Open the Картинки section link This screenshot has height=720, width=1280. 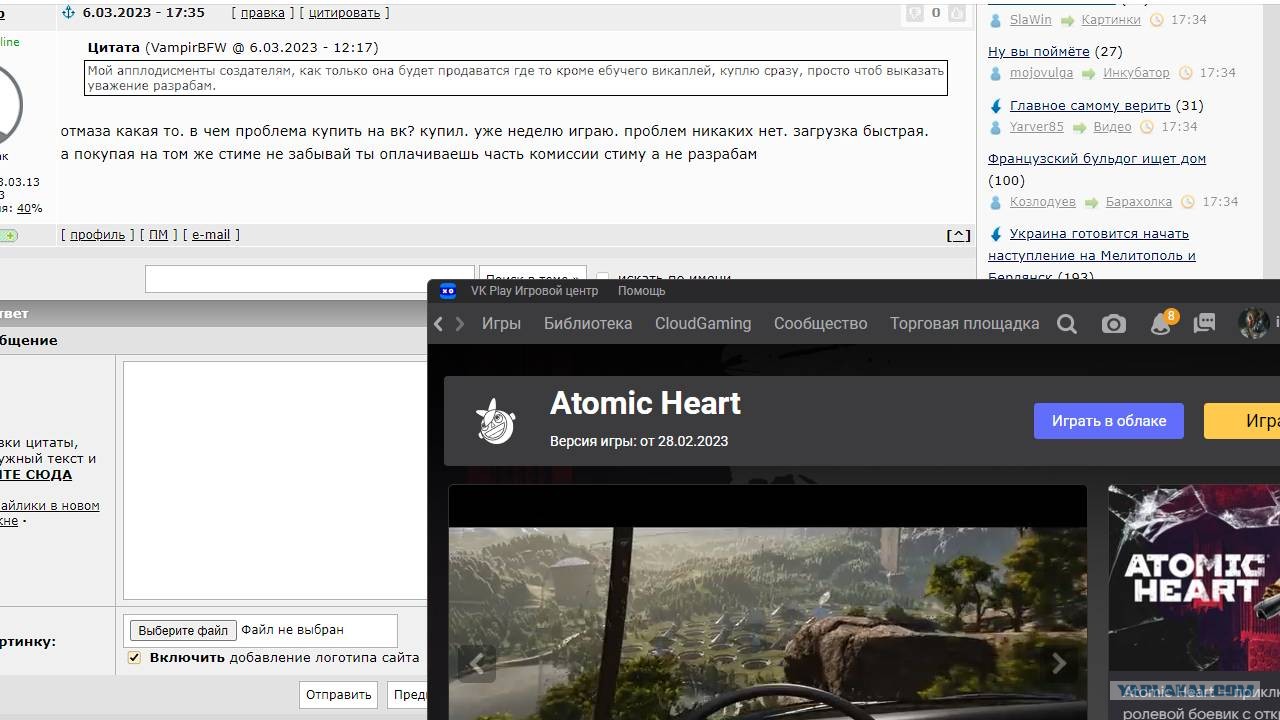[x=1111, y=20]
